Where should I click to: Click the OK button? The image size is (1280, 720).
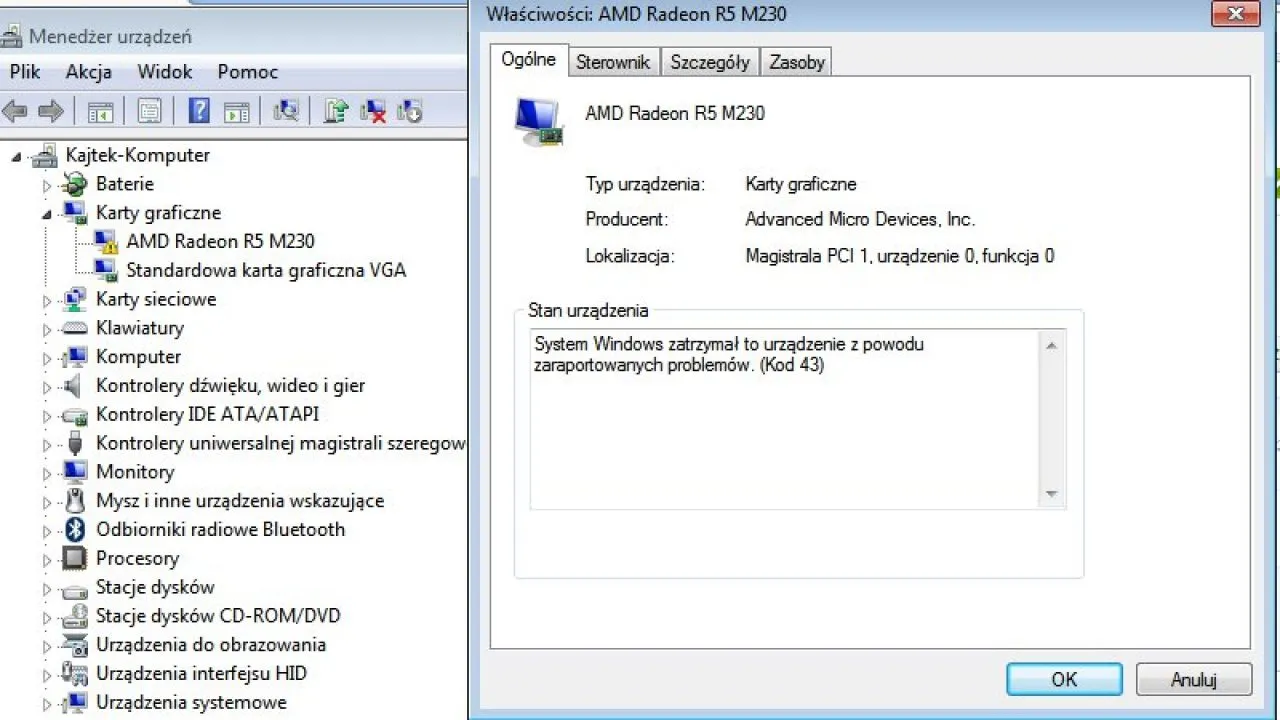pos(1063,679)
